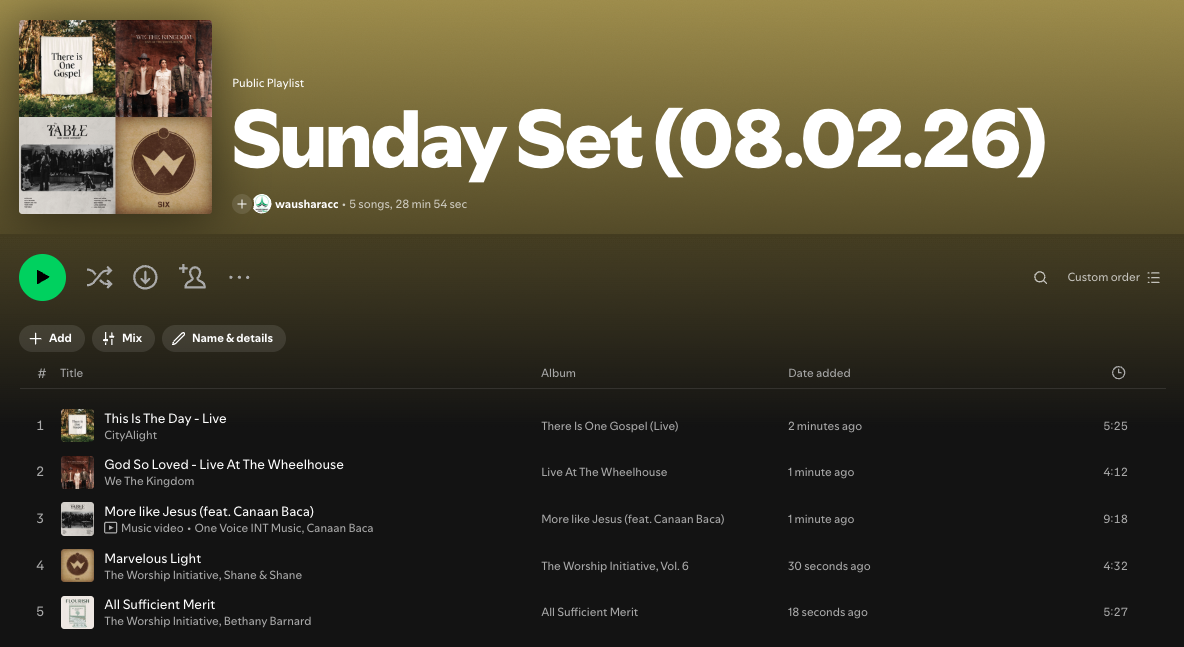Click the Mix button
Image resolution: width=1184 pixels, height=647 pixels.
click(x=123, y=338)
